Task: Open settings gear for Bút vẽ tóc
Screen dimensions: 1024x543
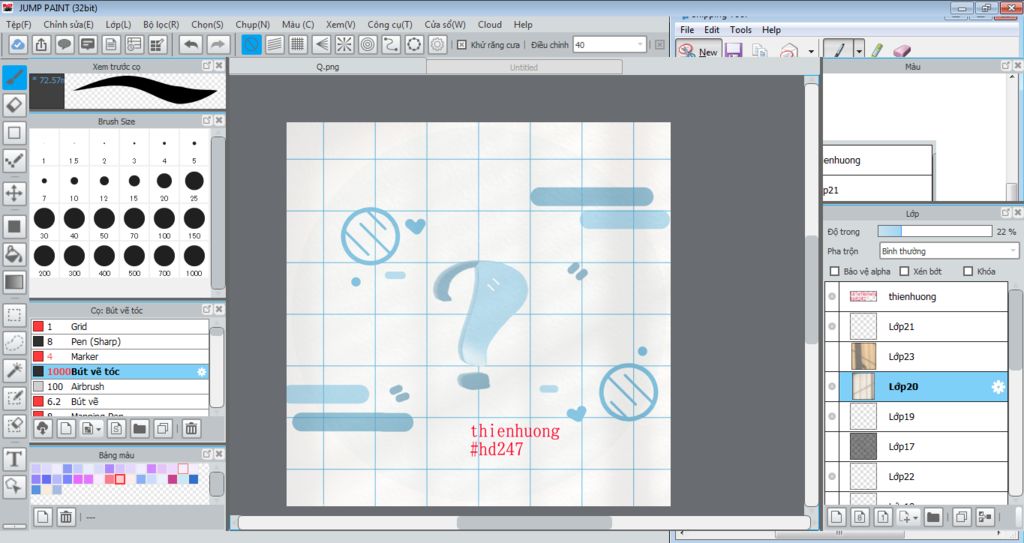Action: pos(202,372)
